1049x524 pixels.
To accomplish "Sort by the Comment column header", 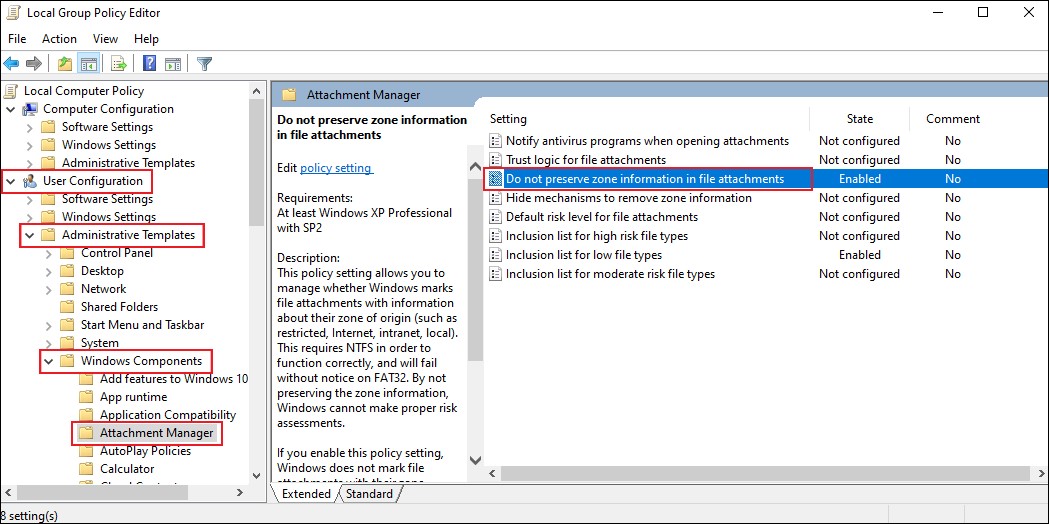I will pos(953,118).
